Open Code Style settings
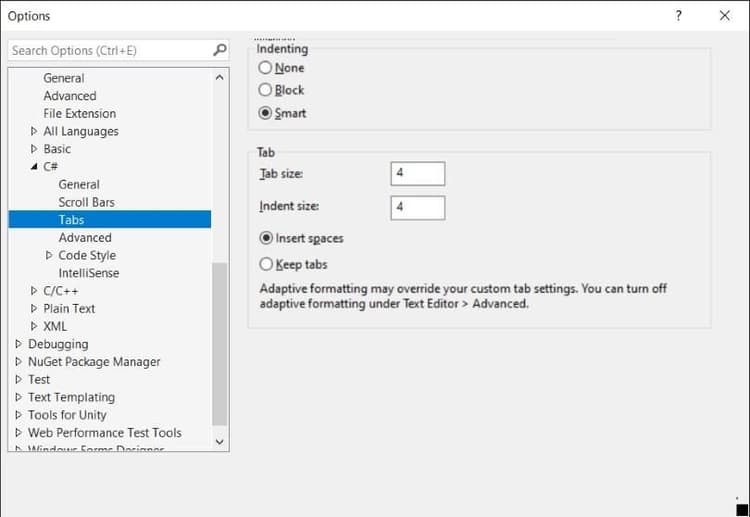Image resolution: width=750 pixels, height=517 pixels. pos(87,255)
